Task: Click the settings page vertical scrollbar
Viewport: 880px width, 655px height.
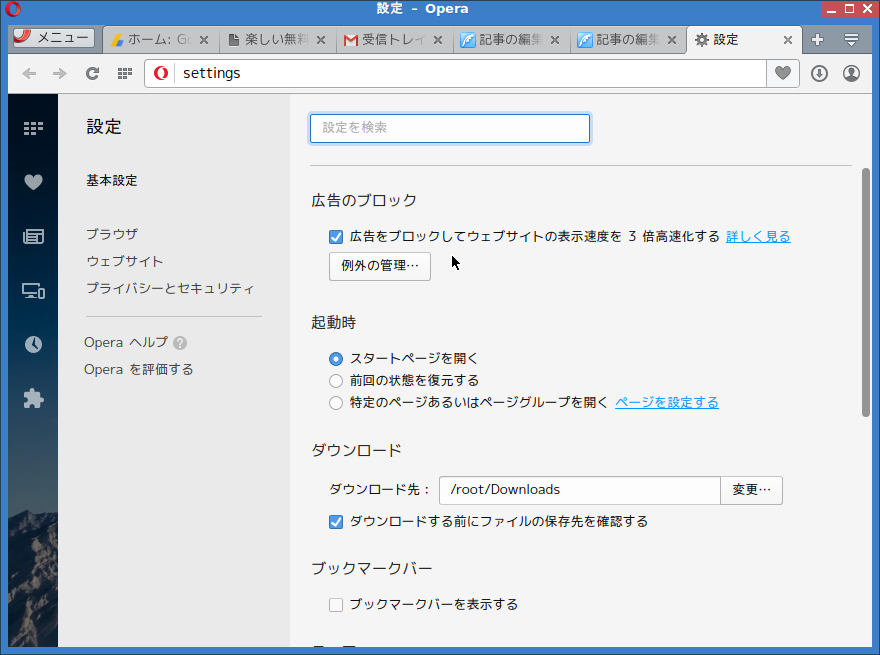Action: 866,292
